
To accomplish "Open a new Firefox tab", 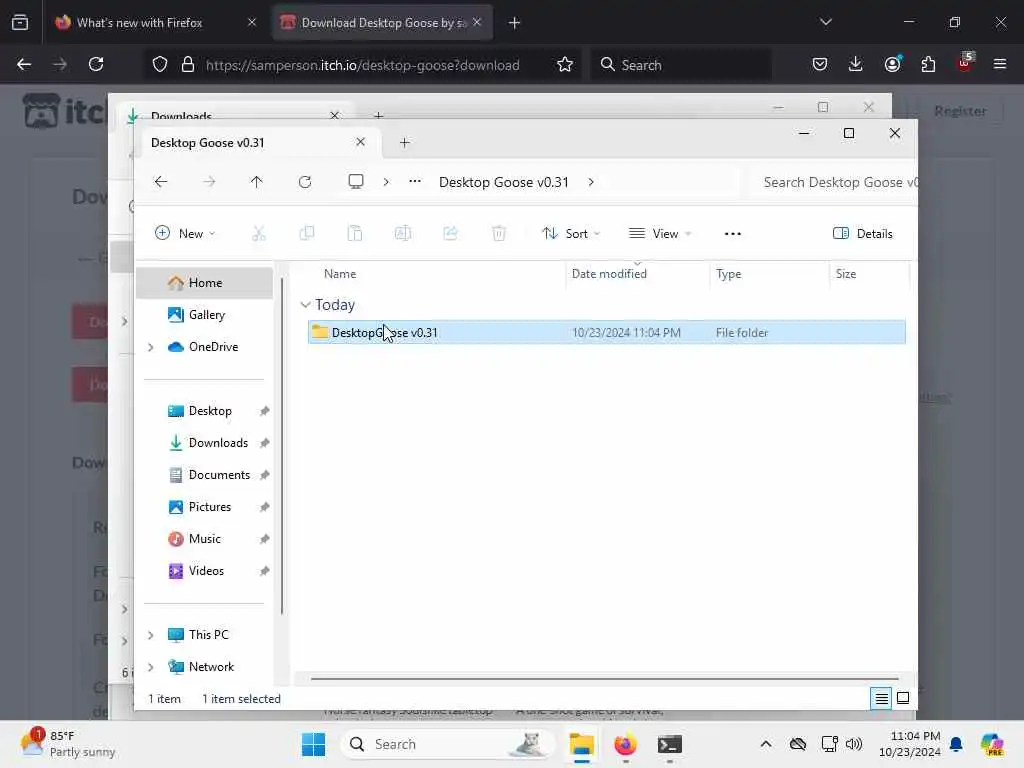I will tap(515, 23).
